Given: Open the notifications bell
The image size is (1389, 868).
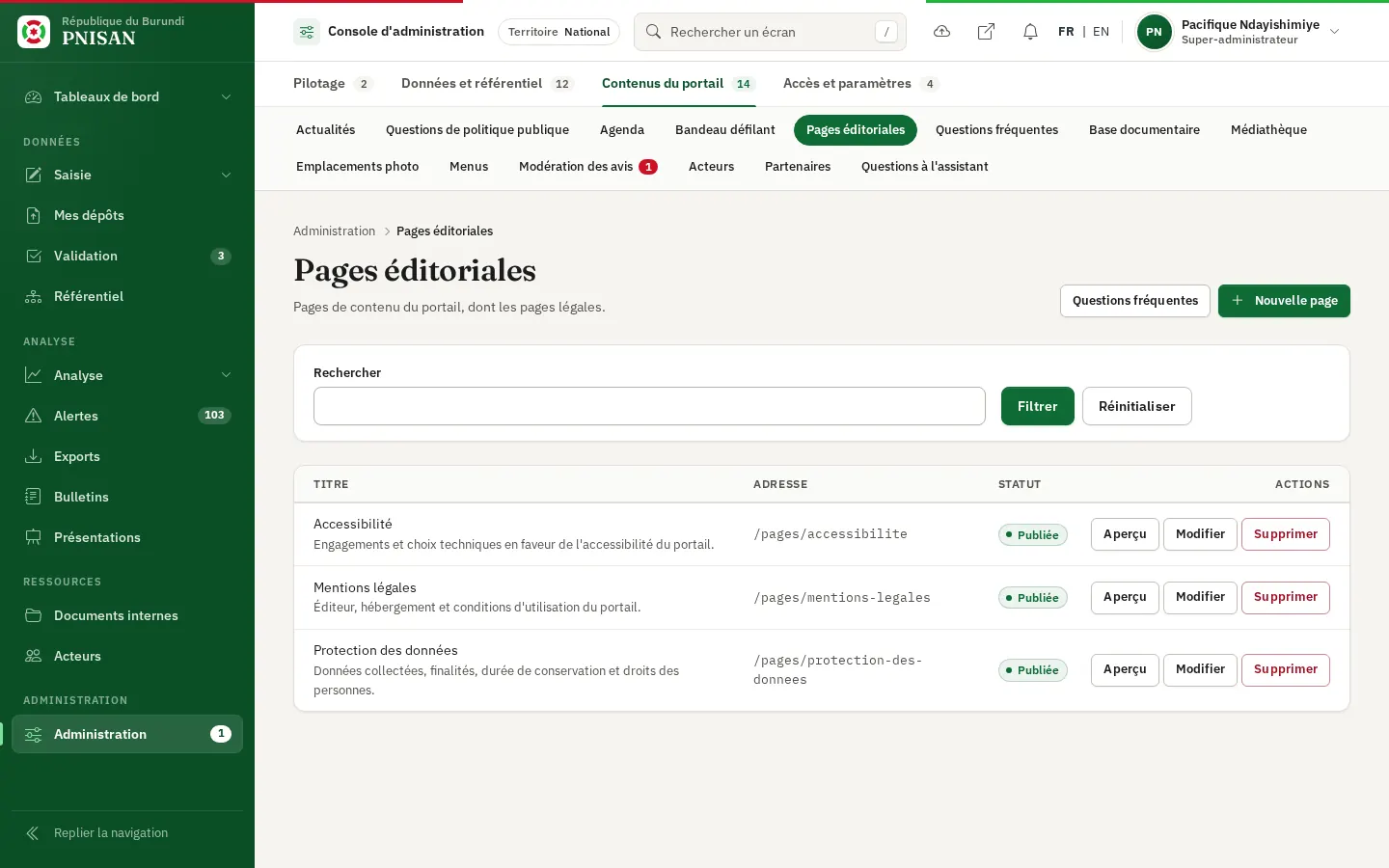Looking at the screenshot, I should coord(1030,32).
